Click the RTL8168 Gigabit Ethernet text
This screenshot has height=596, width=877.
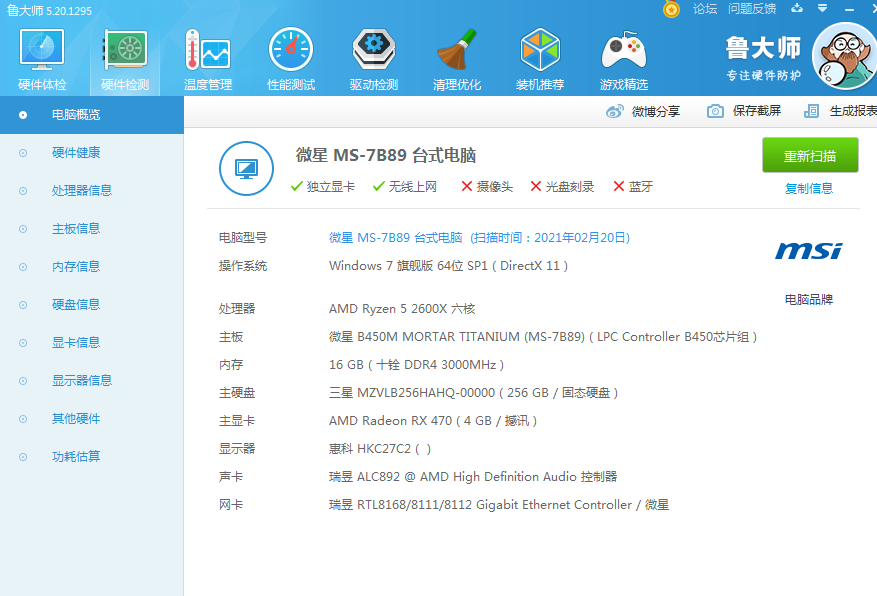click(x=499, y=504)
